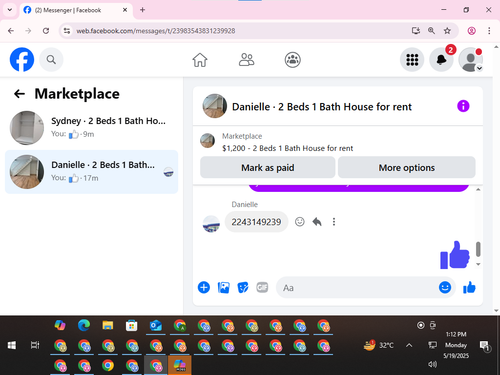500x375 pixels.
Task: Choose a GIF
Action: click(262, 287)
